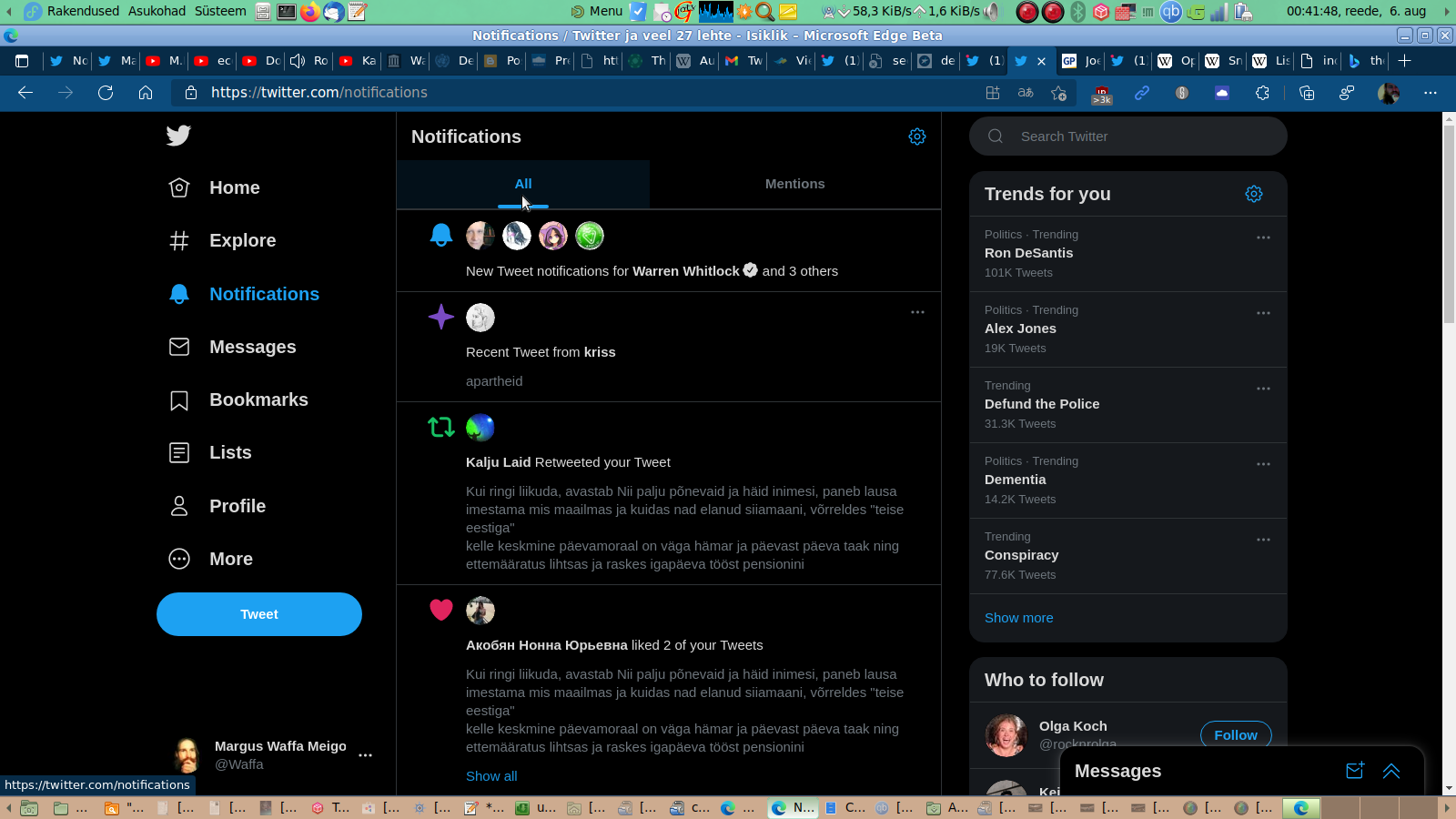Click the address bar URL

[x=319, y=93]
